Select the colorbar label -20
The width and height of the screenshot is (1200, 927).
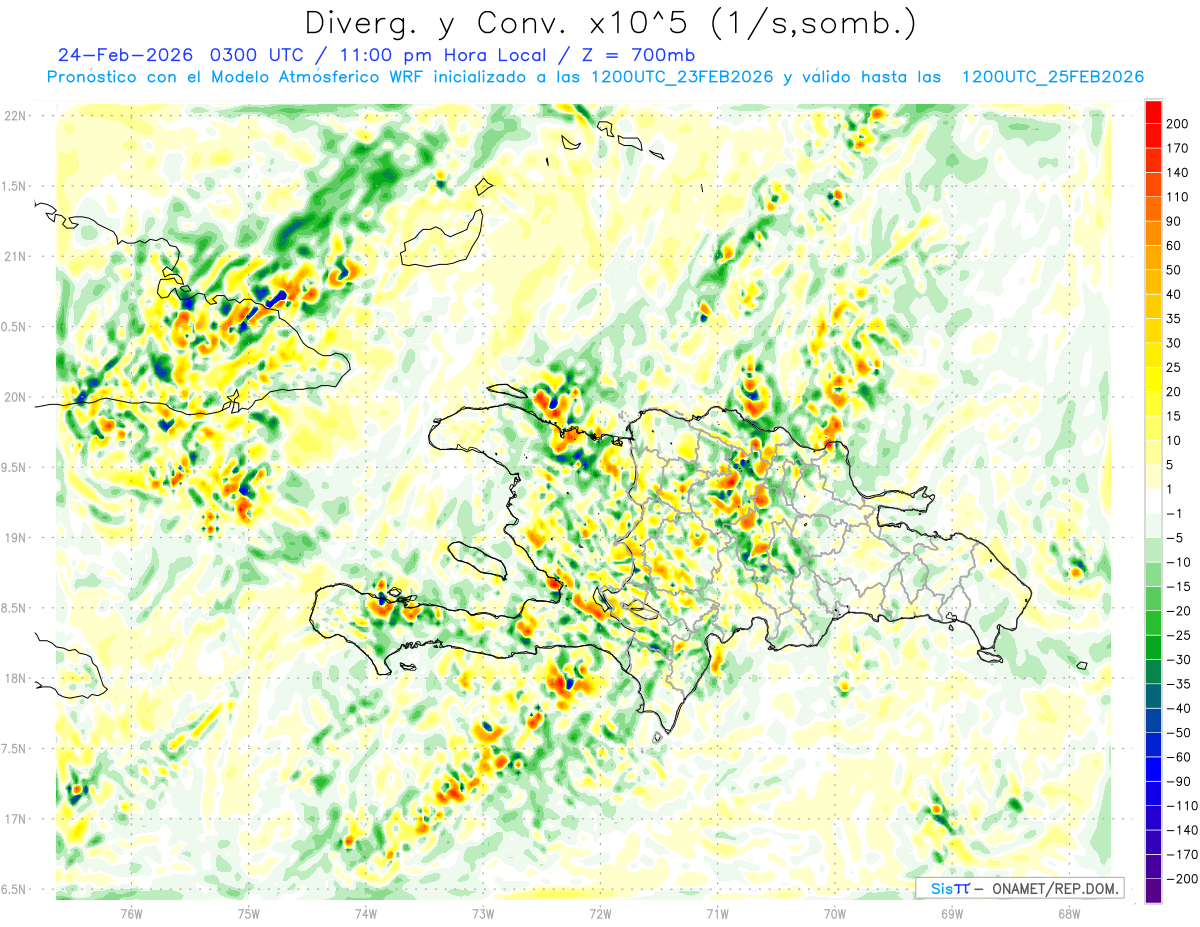pos(1179,611)
